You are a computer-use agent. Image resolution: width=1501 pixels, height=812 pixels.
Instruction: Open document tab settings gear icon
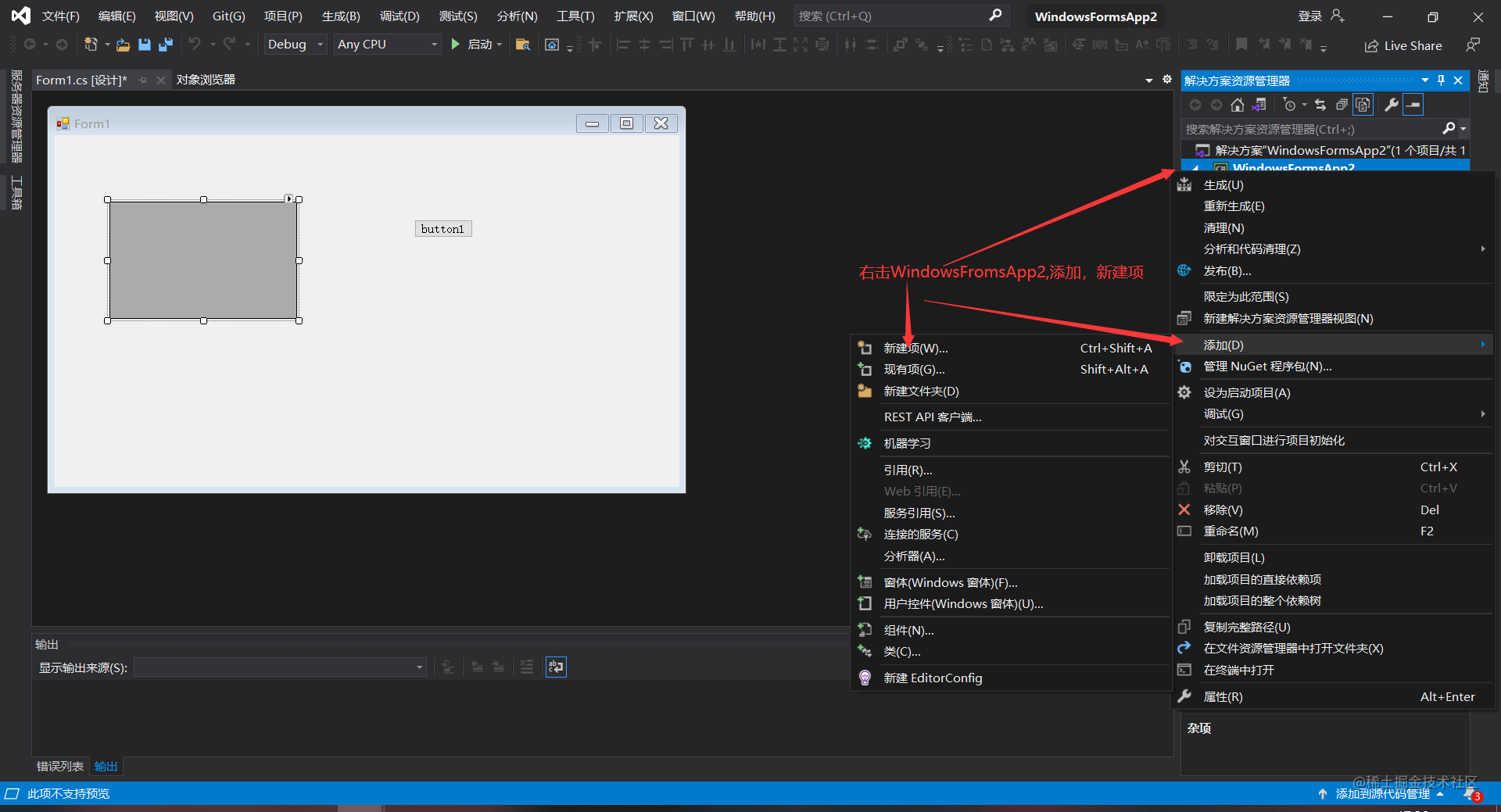(x=1167, y=80)
